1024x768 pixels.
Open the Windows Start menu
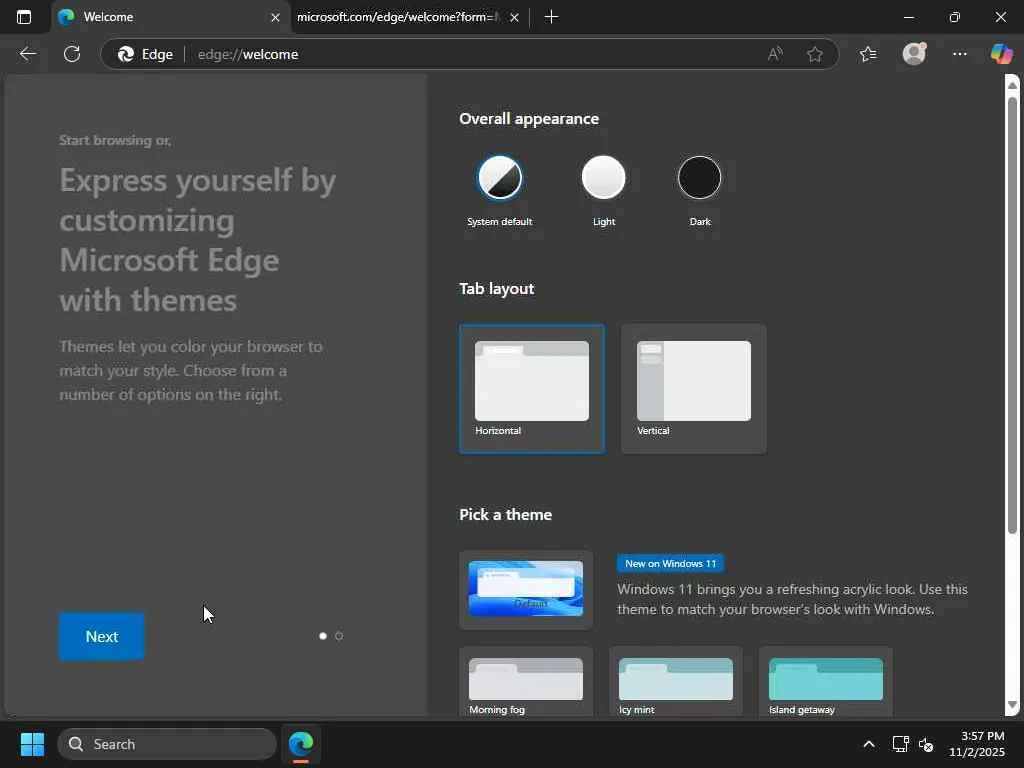tap(32, 744)
